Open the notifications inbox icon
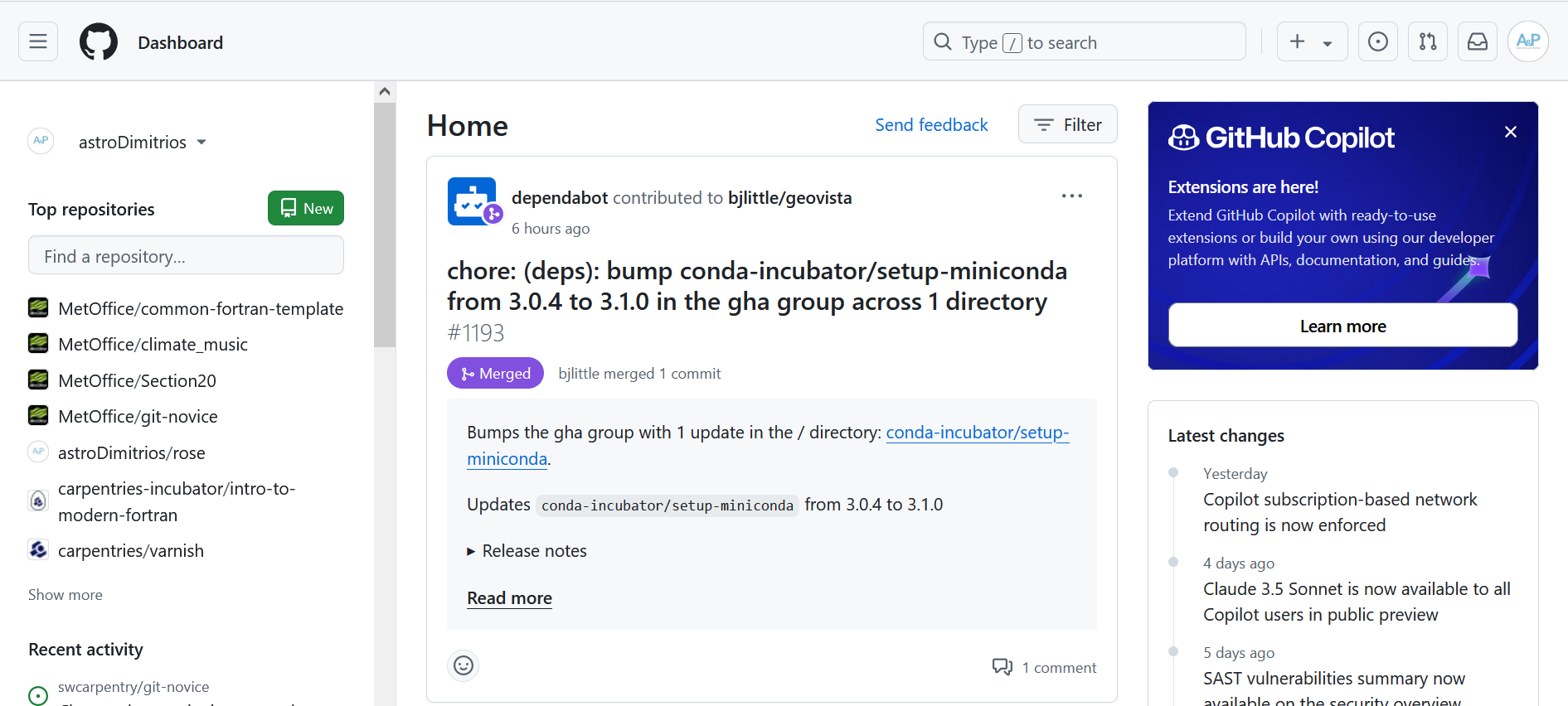Screen dimensions: 1568x706 [1477, 41]
